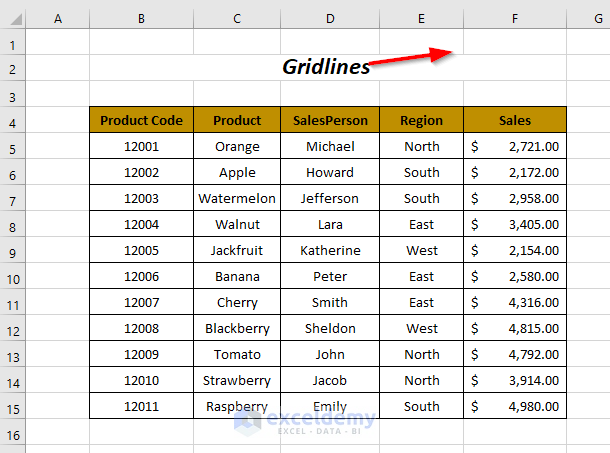Select the Watermelon product cell
This screenshot has width=610, height=453.
[x=237, y=198]
